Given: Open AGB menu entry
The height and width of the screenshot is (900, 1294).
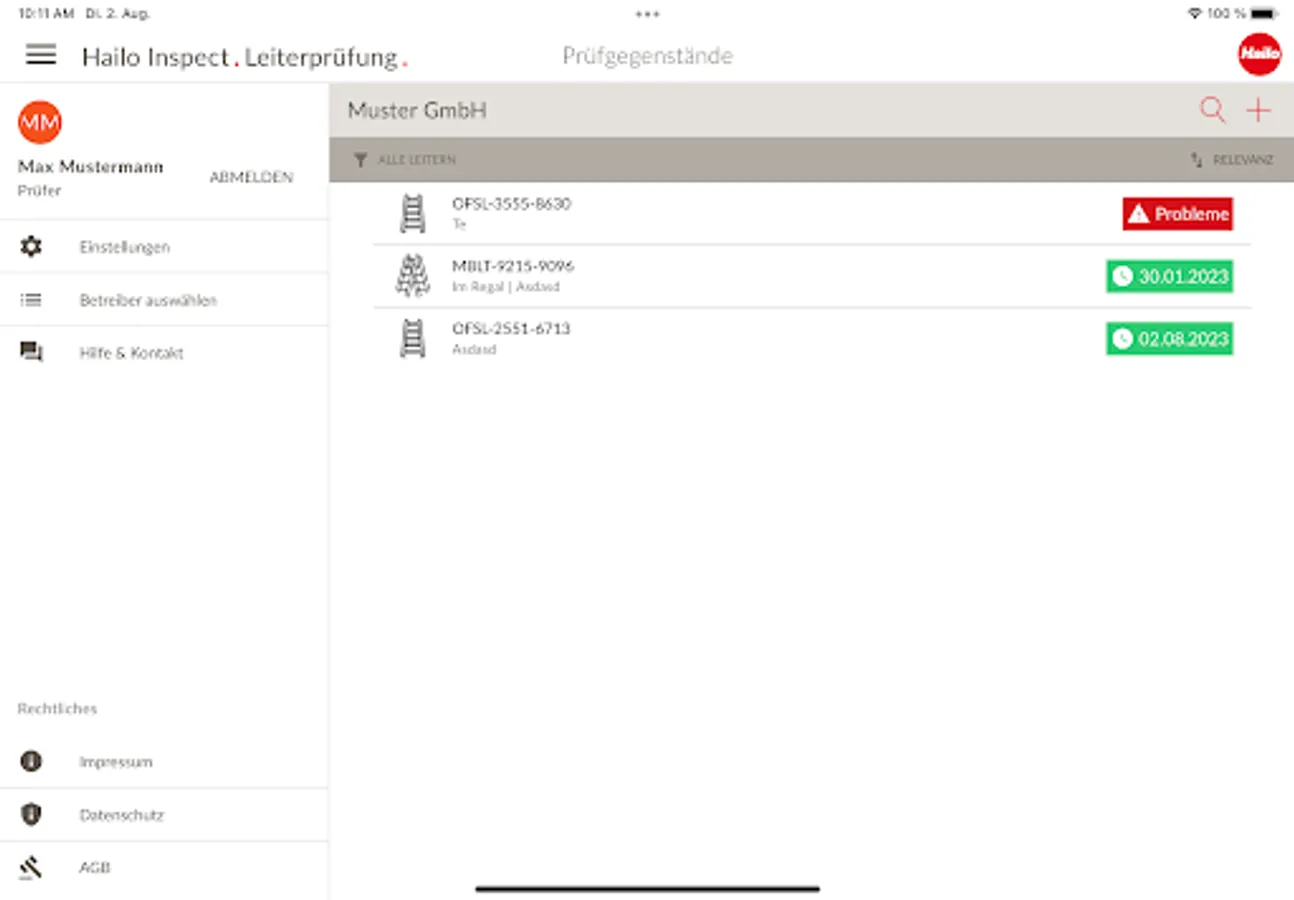Looking at the screenshot, I should point(164,868).
